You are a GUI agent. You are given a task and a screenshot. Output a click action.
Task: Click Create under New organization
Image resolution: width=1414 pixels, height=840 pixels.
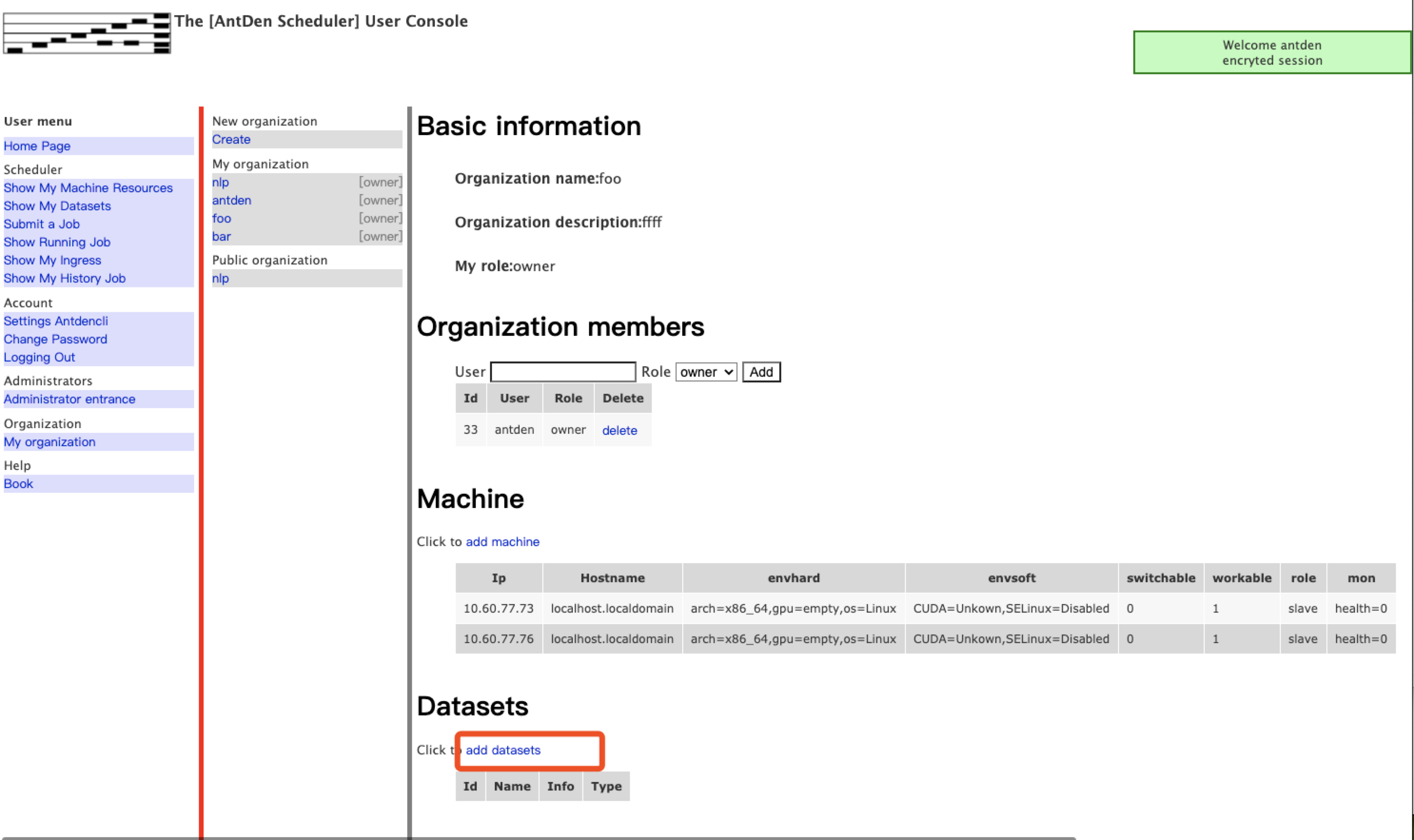click(232, 139)
